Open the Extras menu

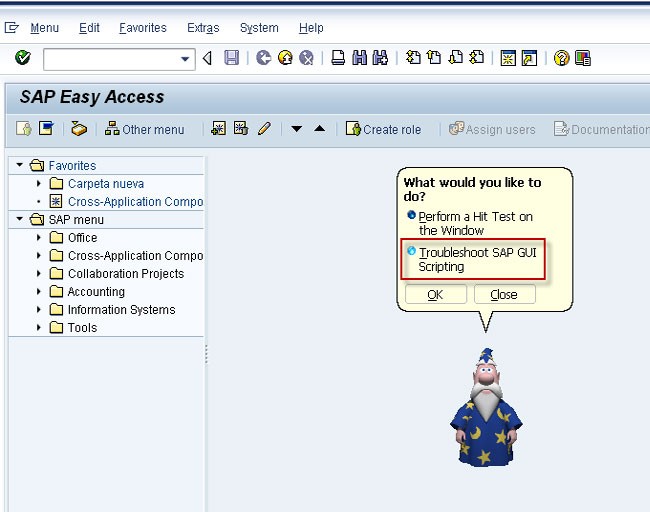pos(203,28)
